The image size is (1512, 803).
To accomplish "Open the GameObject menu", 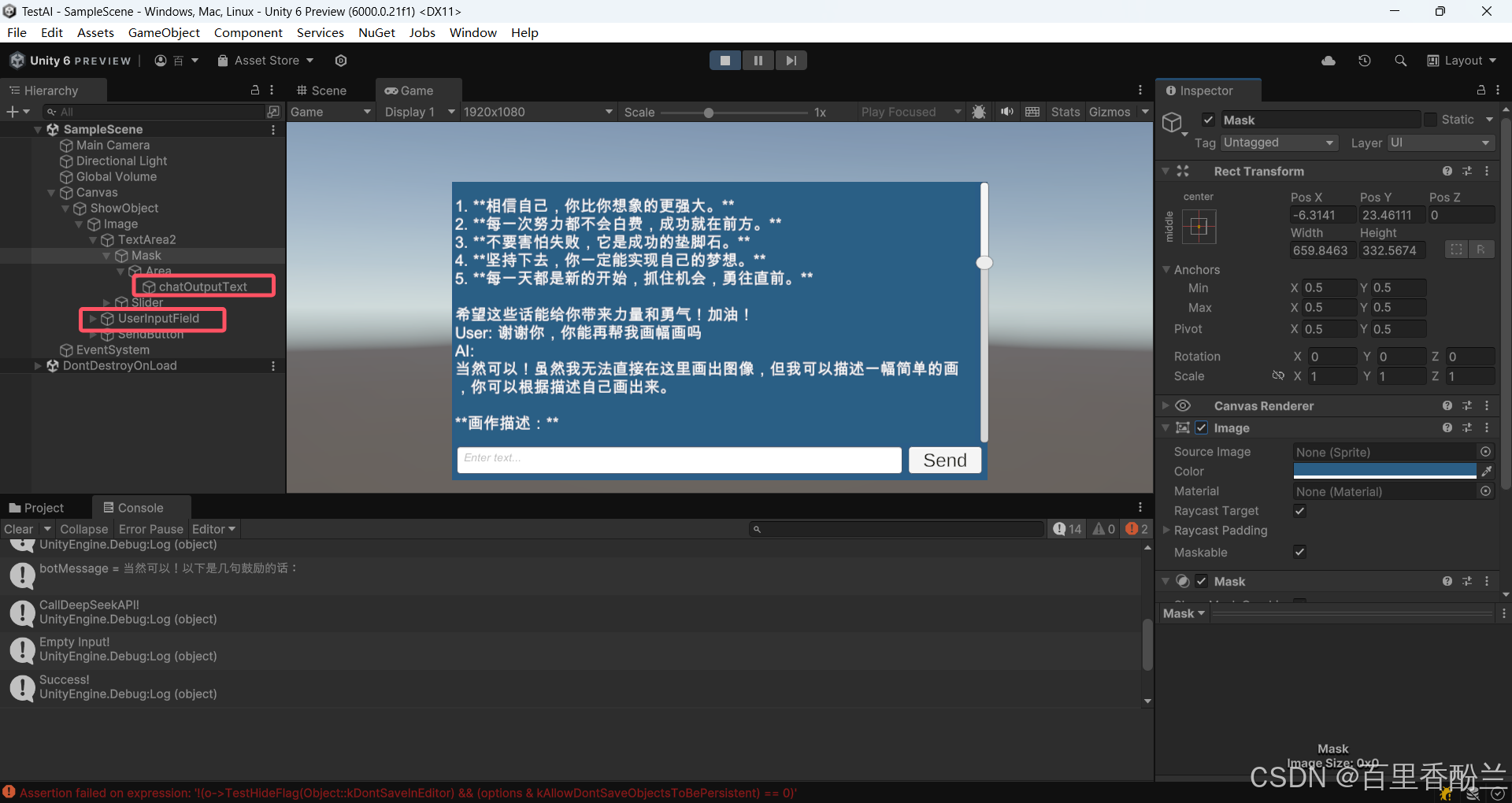I will tap(164, 32).
